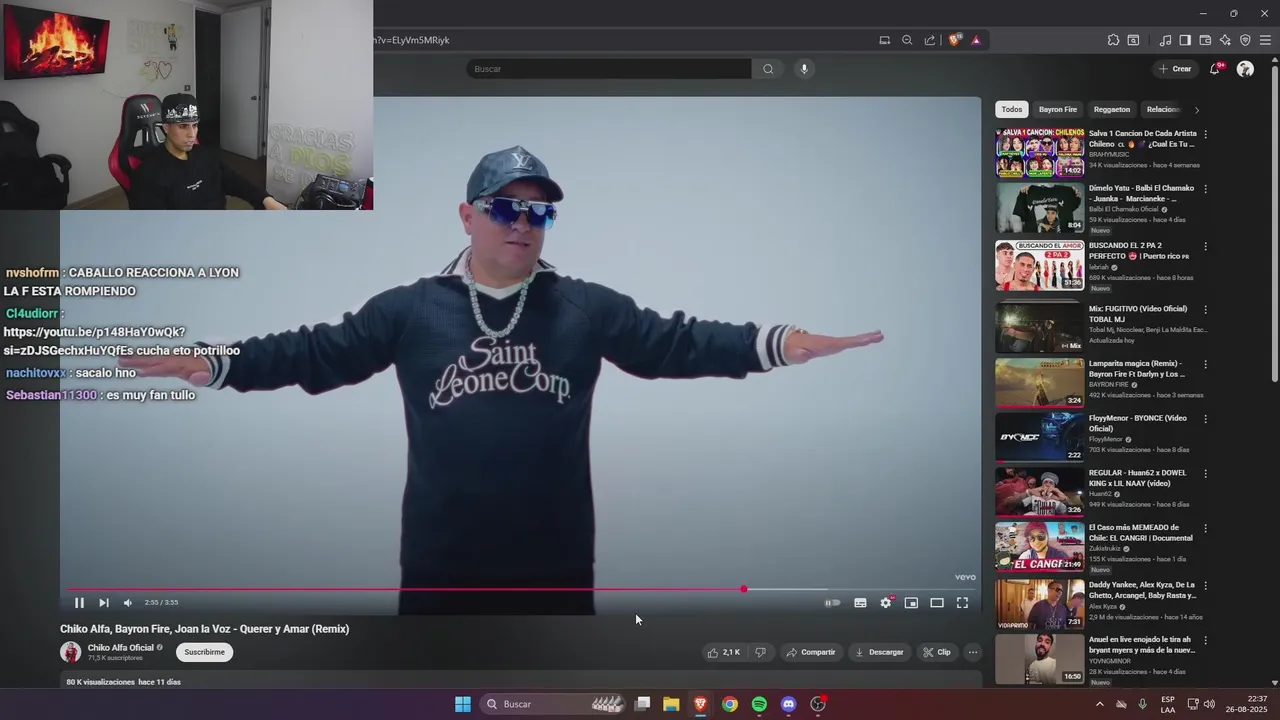Click the Descargar download button
The width and height of the screenshot is (1280, 720).
pos(879,652)
